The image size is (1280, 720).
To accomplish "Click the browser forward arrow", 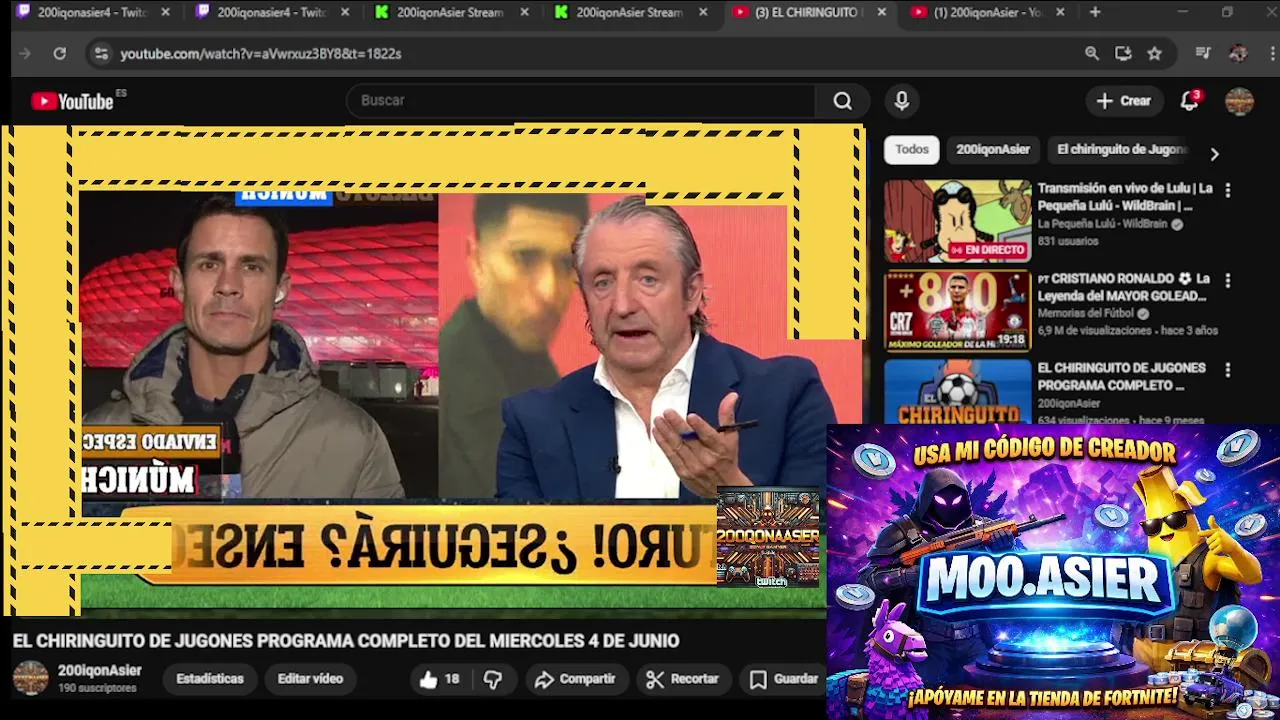I will [26, 54].
